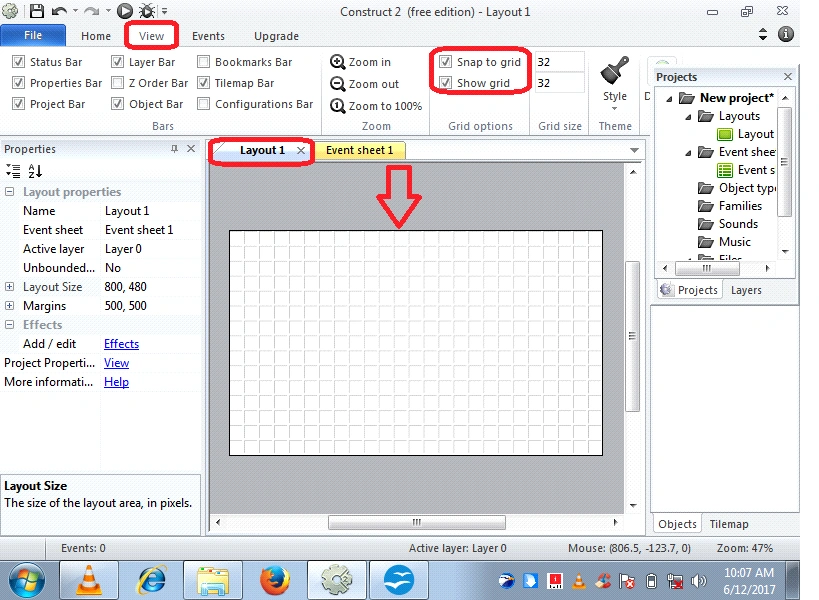Sort properties alphabetically (A-Z) icon
This screenshot has width=819, height=600.
35,171
